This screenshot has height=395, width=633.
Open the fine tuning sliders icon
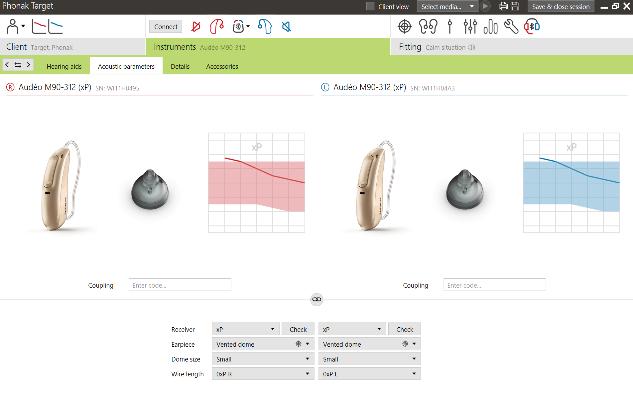point(470,27)
